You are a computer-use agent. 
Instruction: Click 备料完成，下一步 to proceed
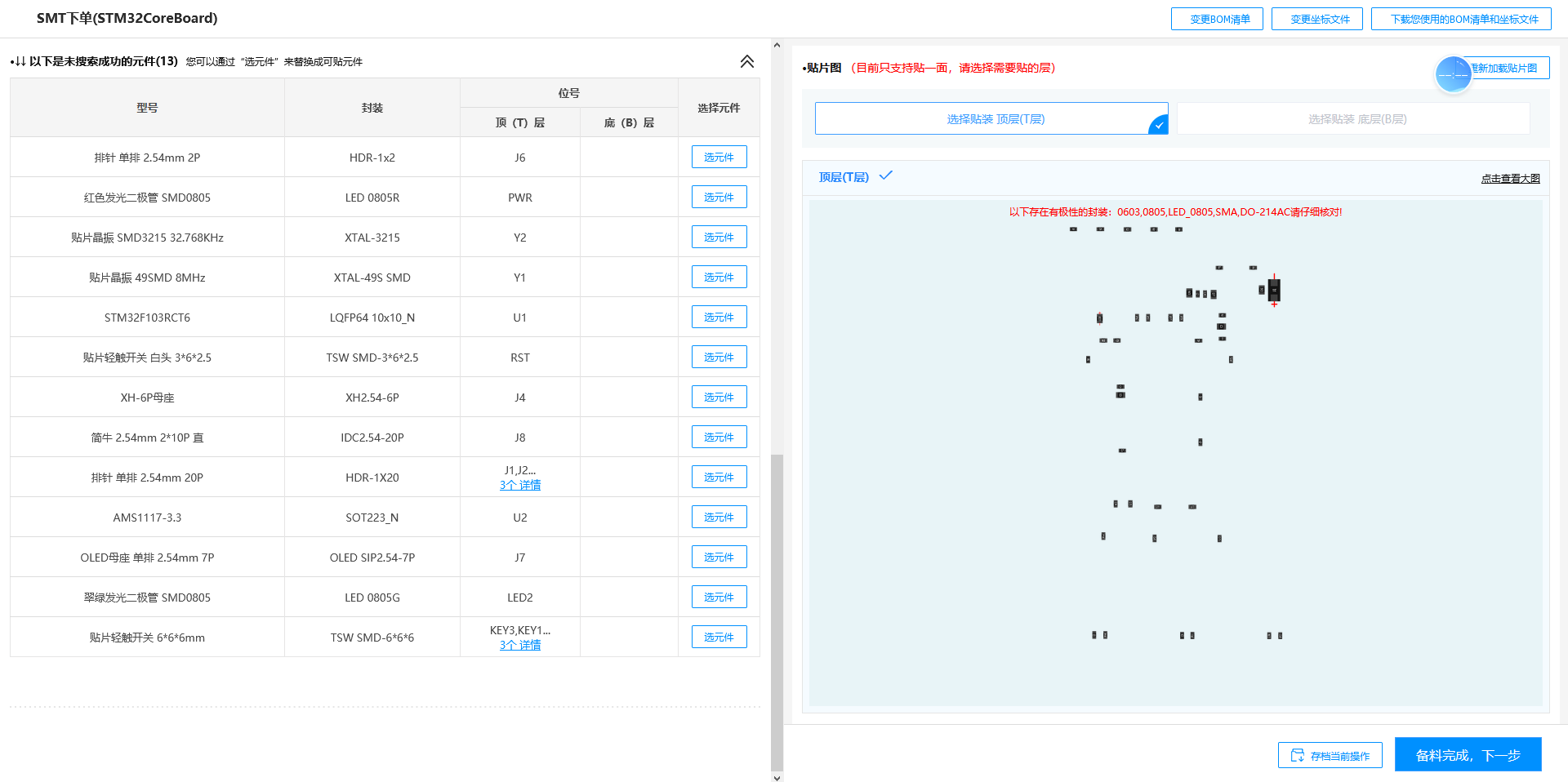pyautogui.click(x=1468, y=754)
